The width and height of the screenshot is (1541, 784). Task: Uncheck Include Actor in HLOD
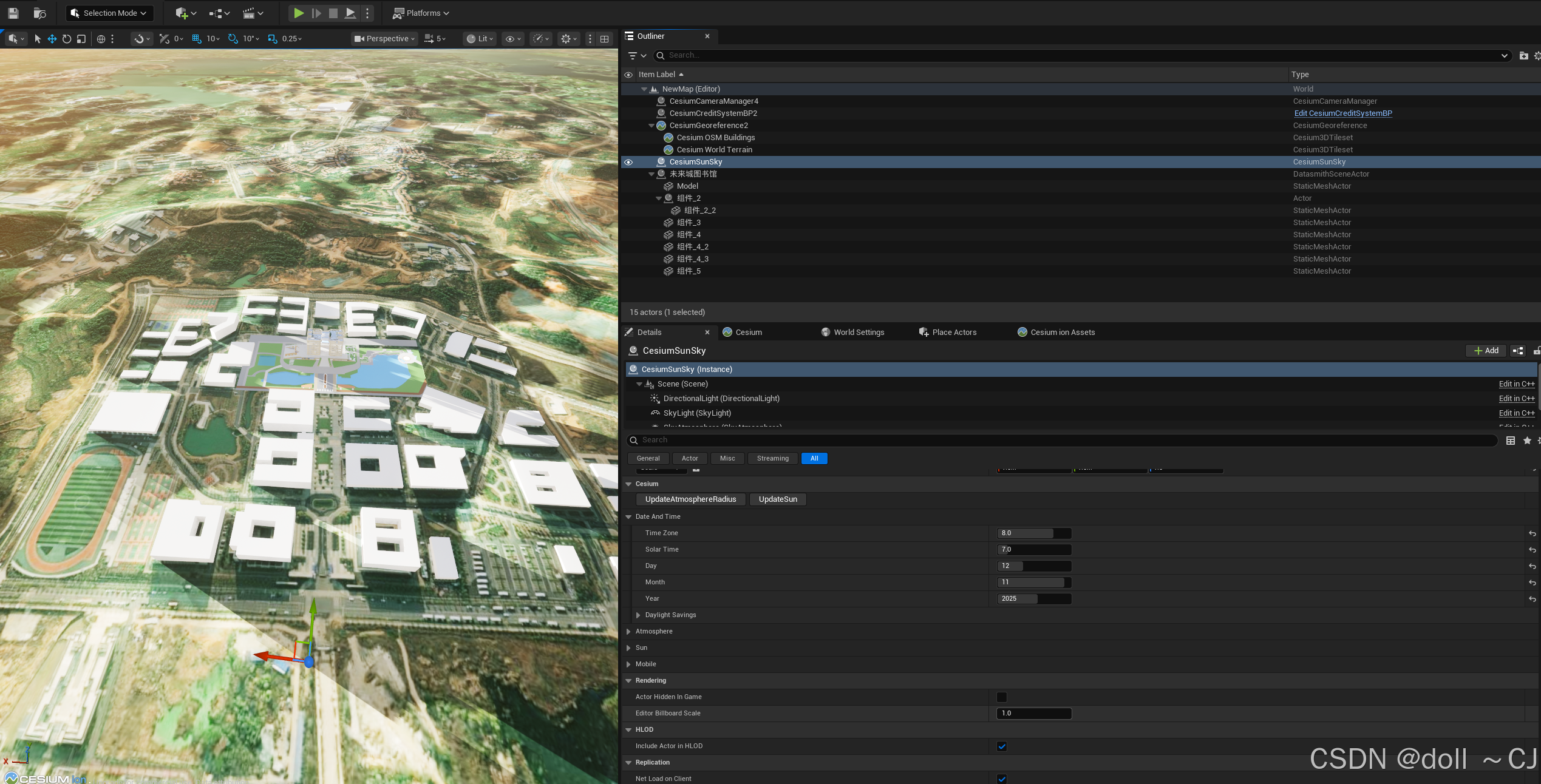(1001, 746)
